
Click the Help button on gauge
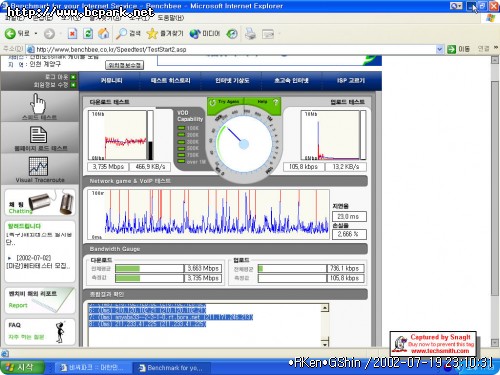coord(262,102)
